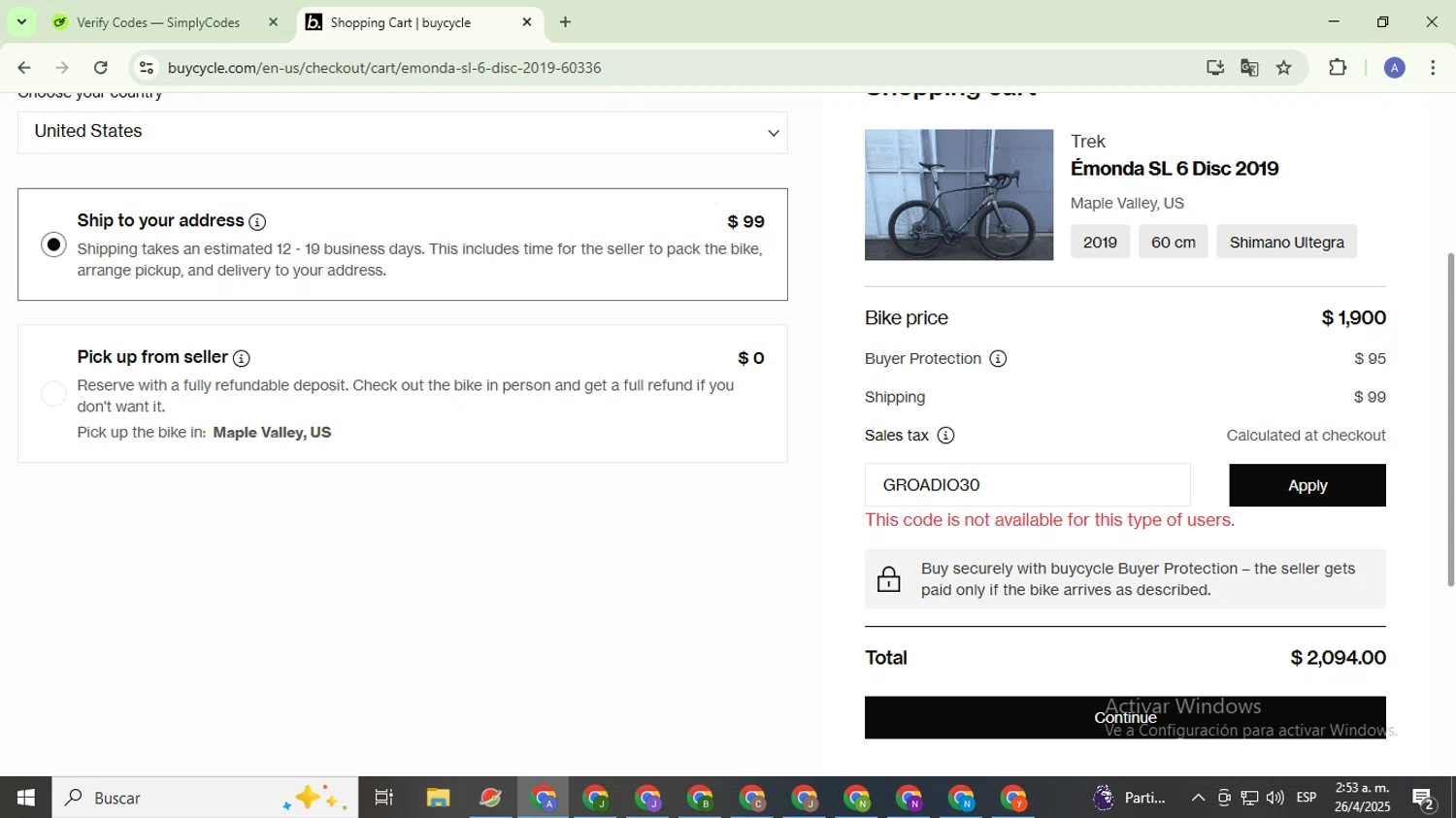Bookmark this page with the star icon
This screenshot has width=1456, height=818.
point(1284,68)
